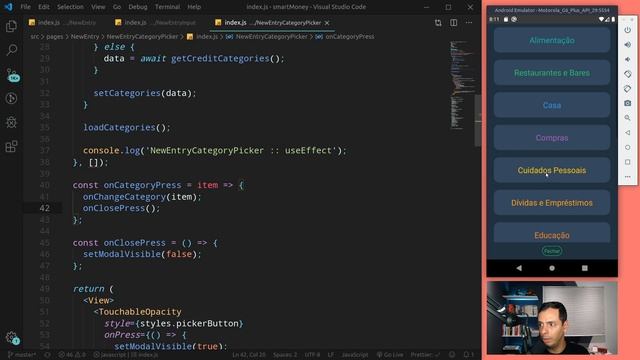The image size is (640, 360).
Task: Open the Search view in activity bar
Action: pos(11,50)
